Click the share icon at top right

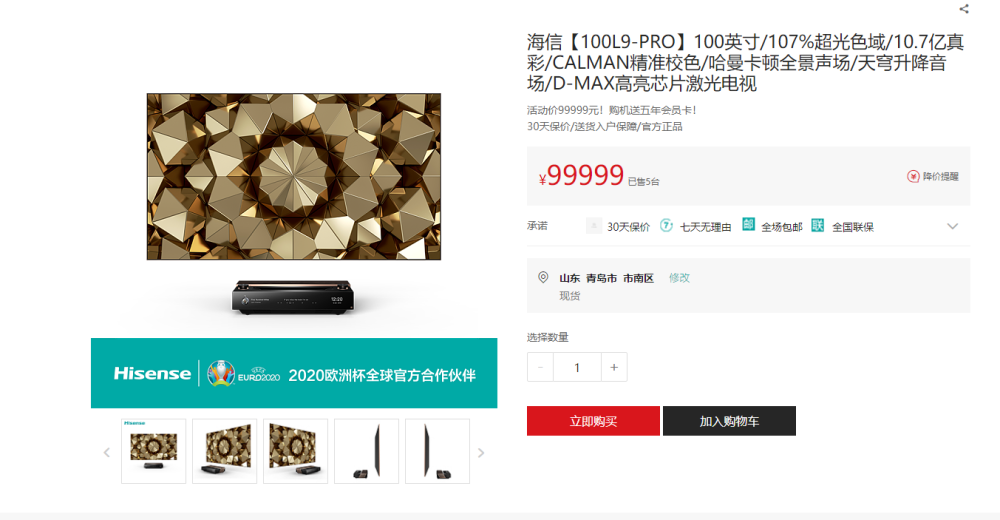964,9
